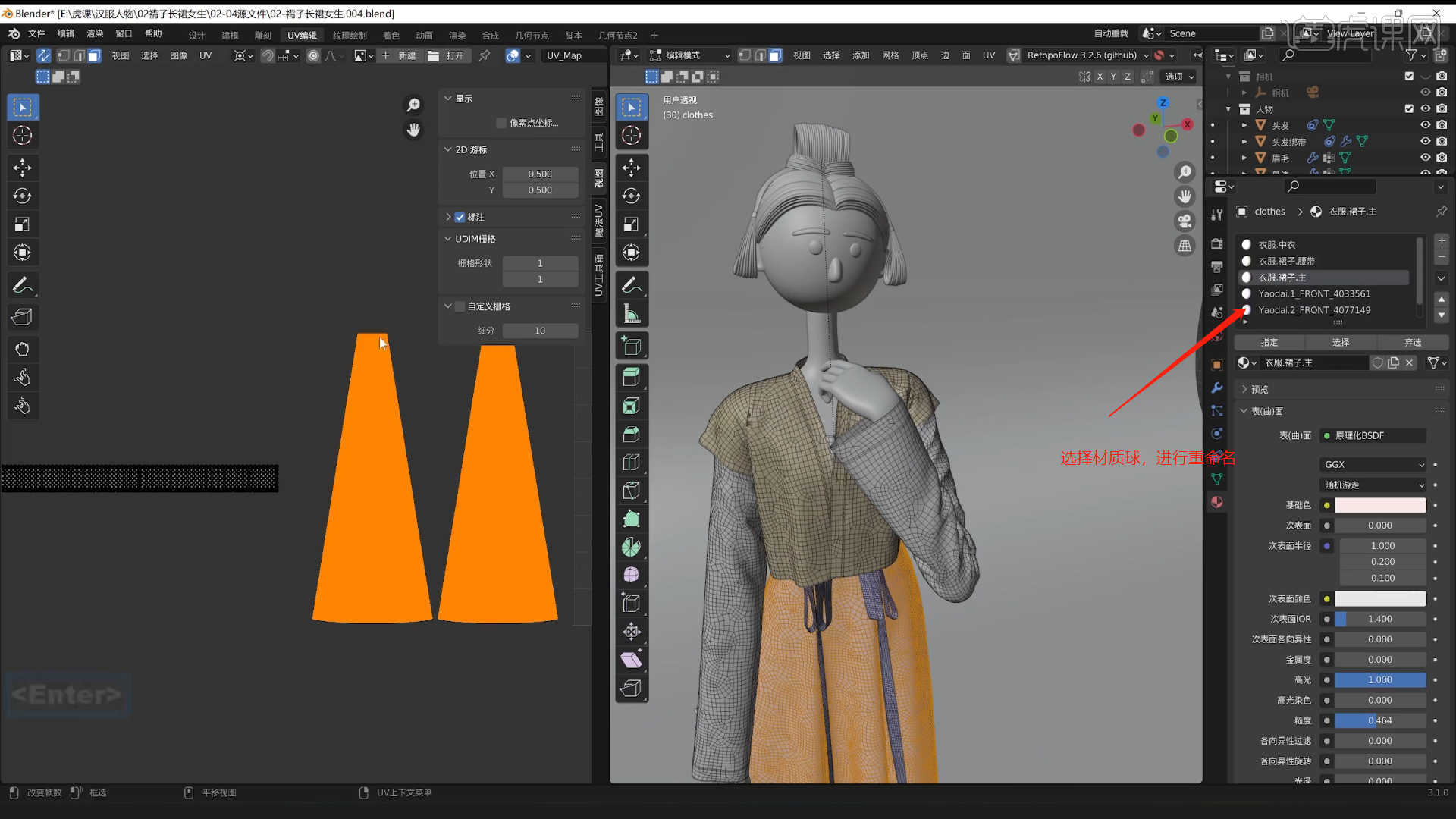
Task: Select the Yaodai.1_FRONT_4033561 material slot
Action: pyautogui.click(x=1314, y=293)
